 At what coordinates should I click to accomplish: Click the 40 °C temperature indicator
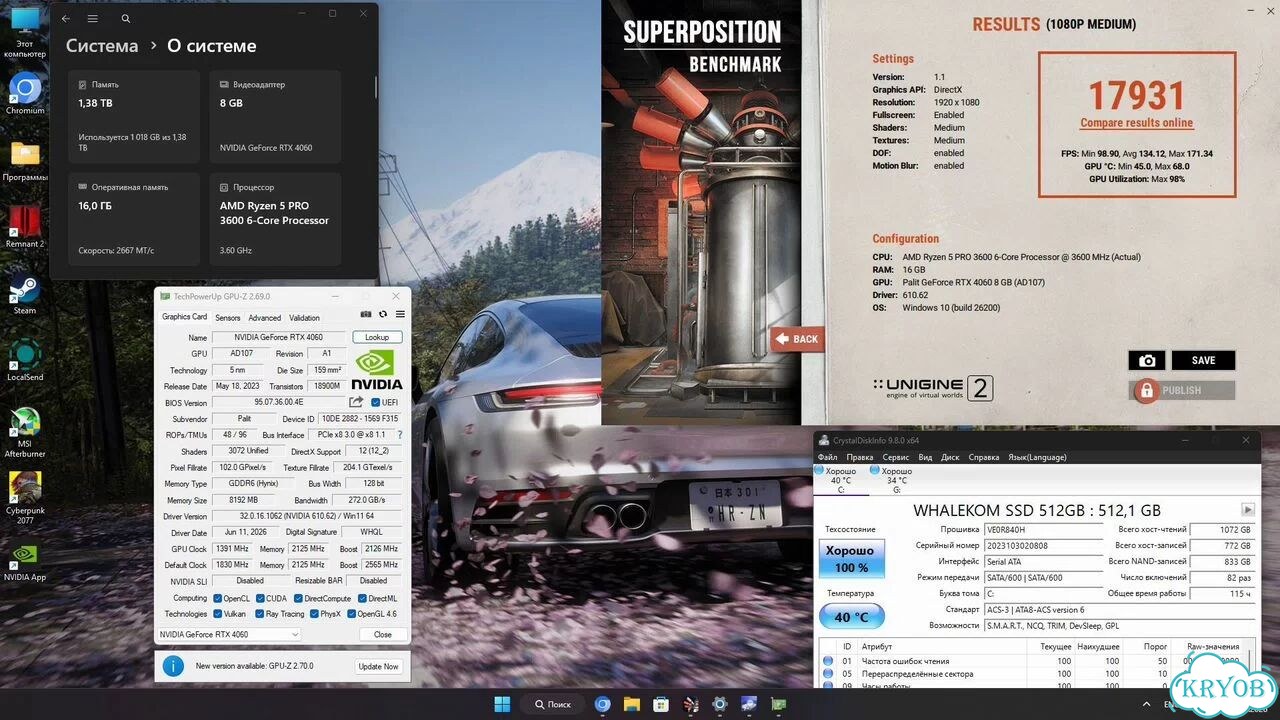click(851, 615)
